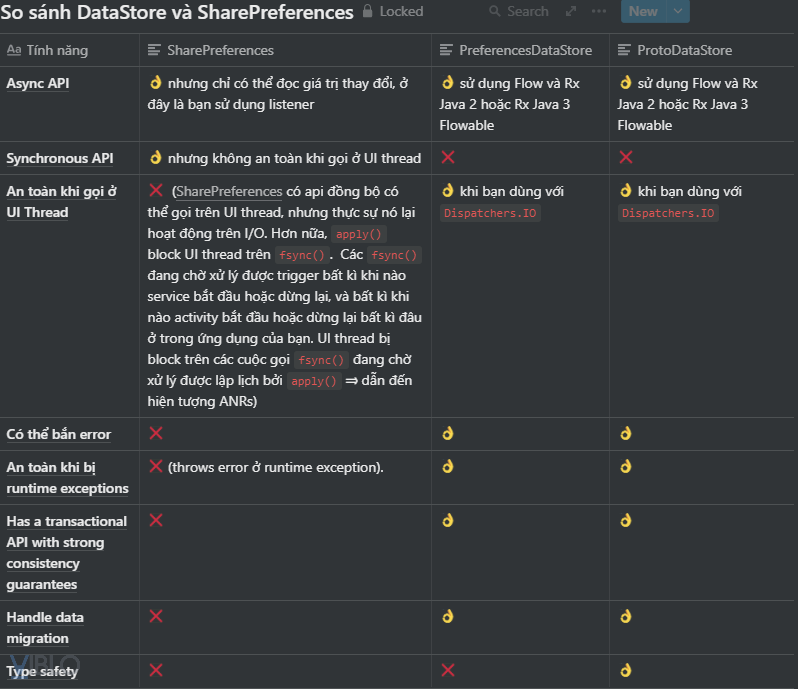Screen dimensions: 798x689
Task: Click the New button
Action: pos(642,12)
